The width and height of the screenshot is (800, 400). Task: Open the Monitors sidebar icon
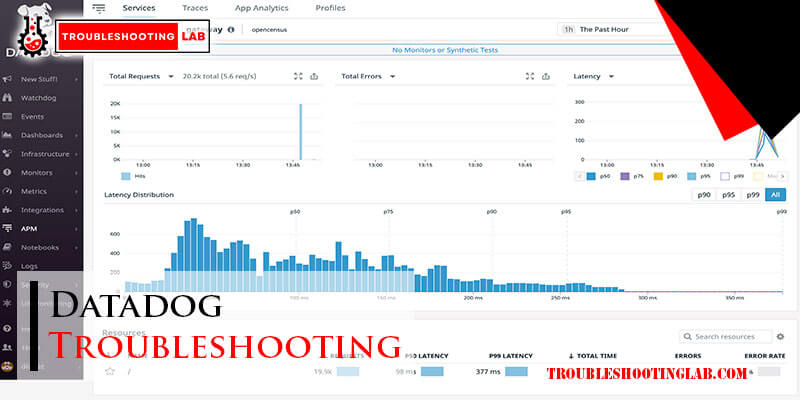[8, 172]
